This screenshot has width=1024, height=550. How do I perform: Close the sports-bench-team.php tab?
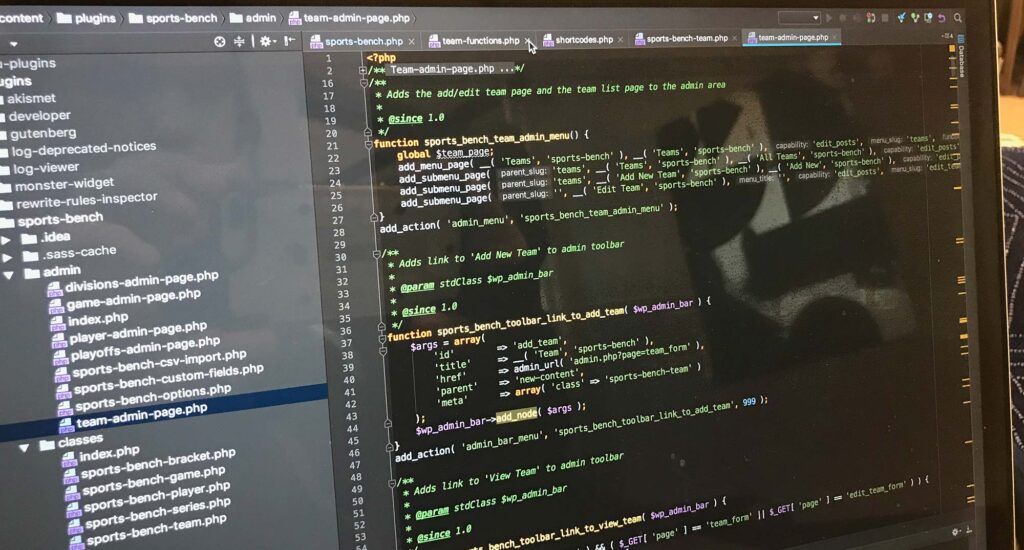[735, 39]
